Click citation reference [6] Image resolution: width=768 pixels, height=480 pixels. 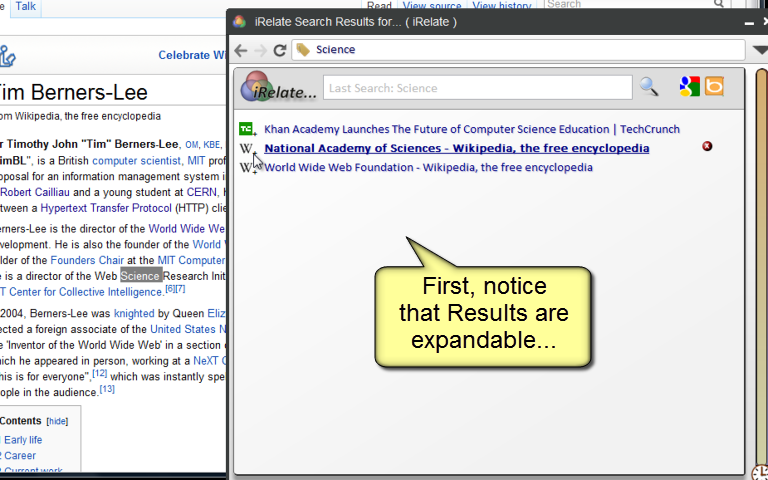169,288
